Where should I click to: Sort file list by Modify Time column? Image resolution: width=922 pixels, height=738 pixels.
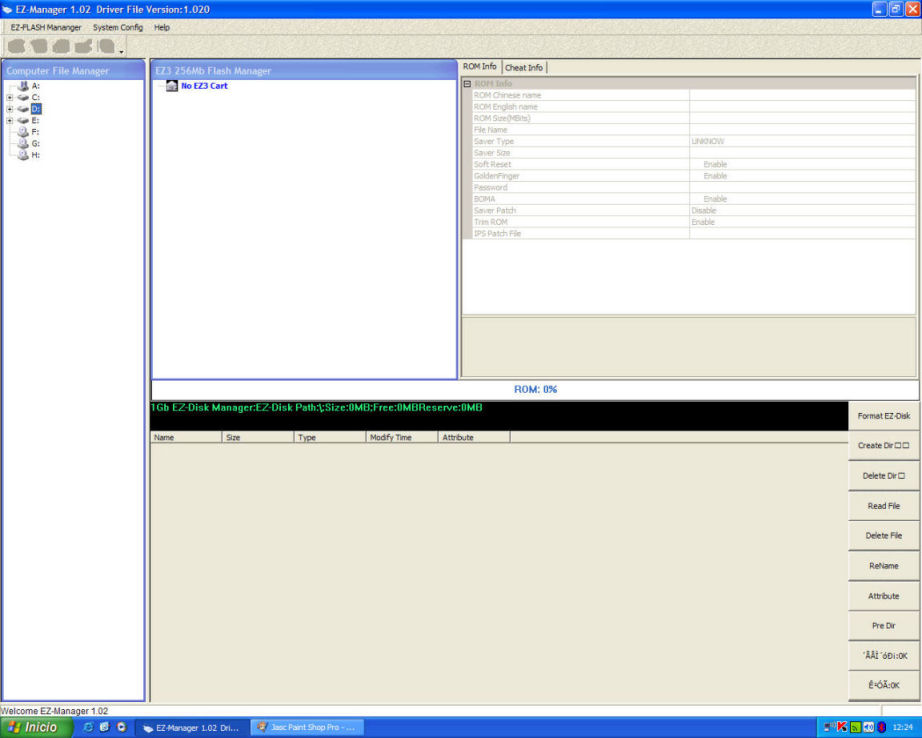(x=402, y=438)
